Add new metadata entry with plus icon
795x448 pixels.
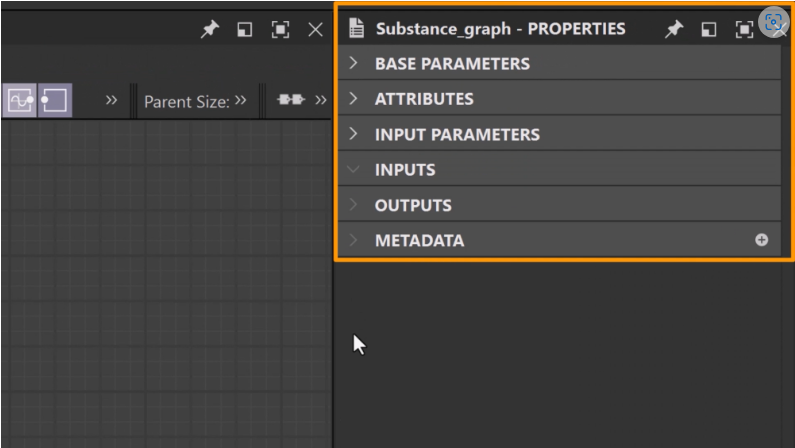click(762, 240)
